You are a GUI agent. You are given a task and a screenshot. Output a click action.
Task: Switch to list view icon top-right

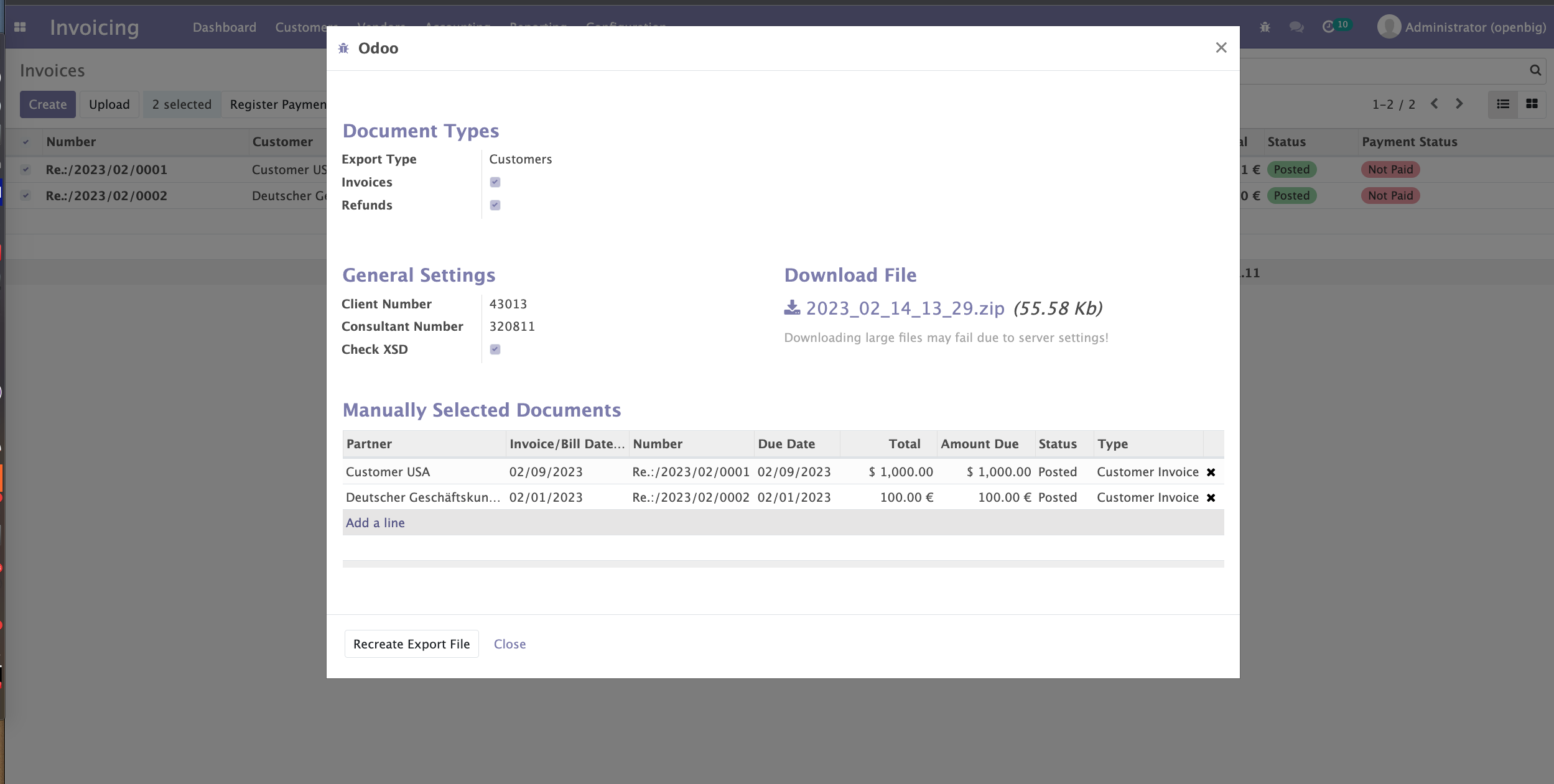coord(1503,104)
